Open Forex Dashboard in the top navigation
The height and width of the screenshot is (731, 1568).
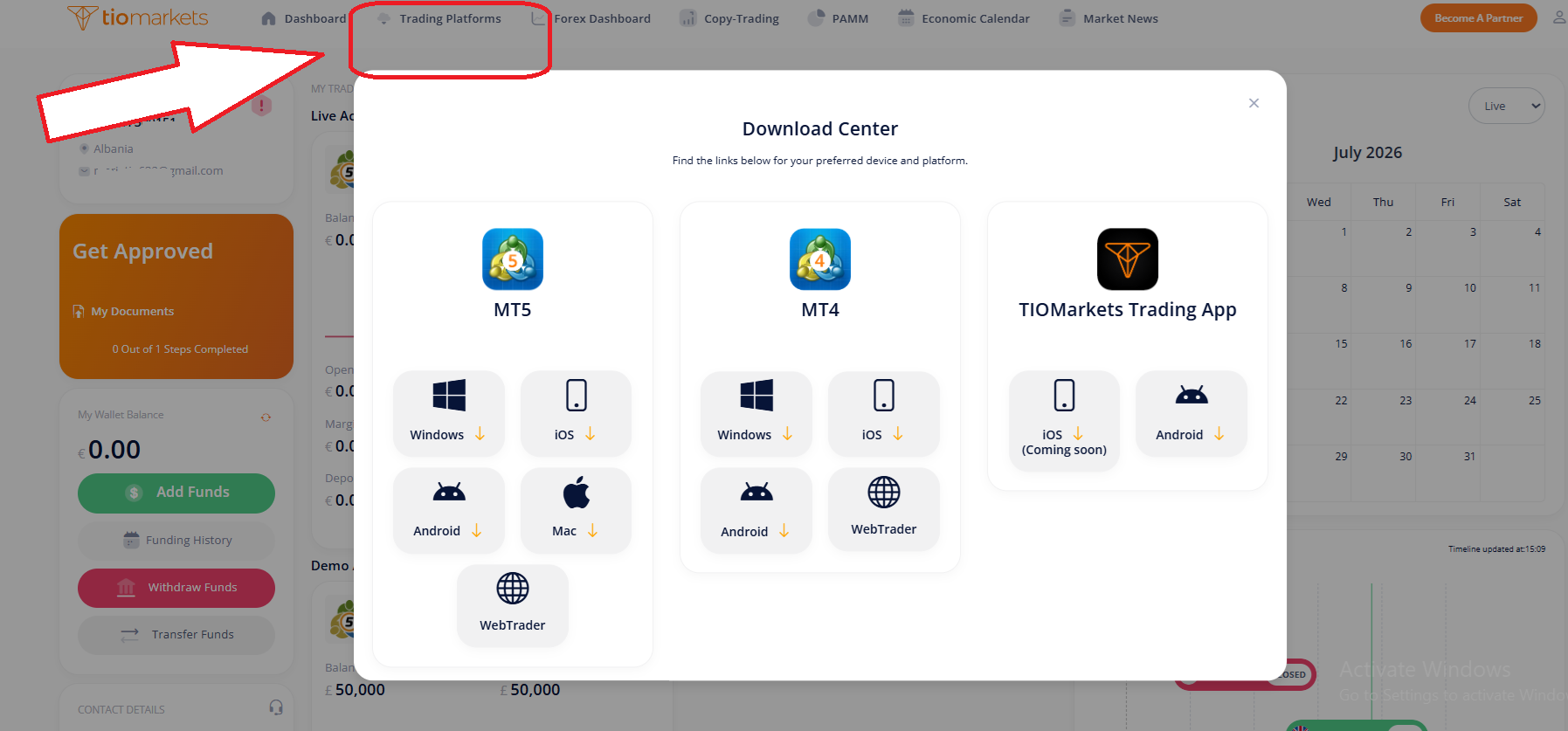[x=591, y=18]
